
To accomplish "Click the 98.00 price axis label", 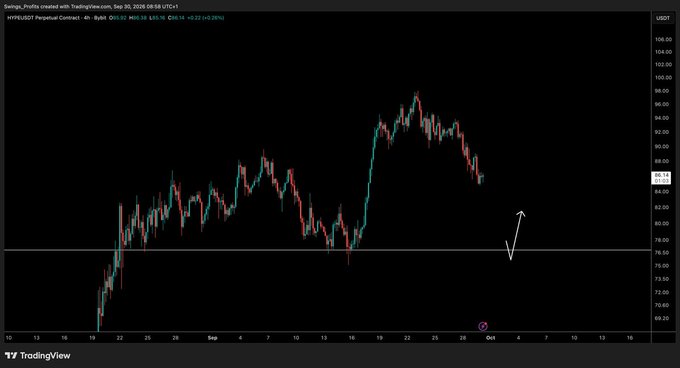I will tap(662, 91).
